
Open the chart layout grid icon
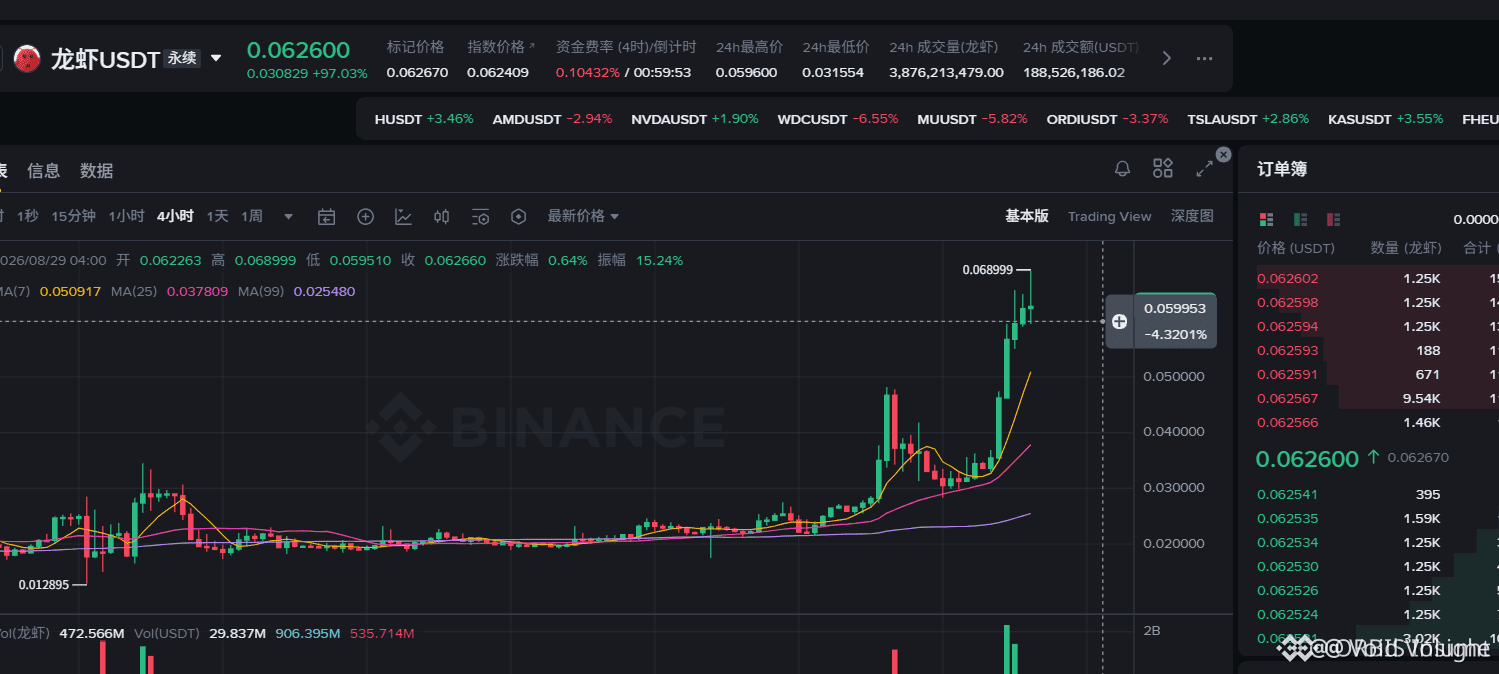1162,168
